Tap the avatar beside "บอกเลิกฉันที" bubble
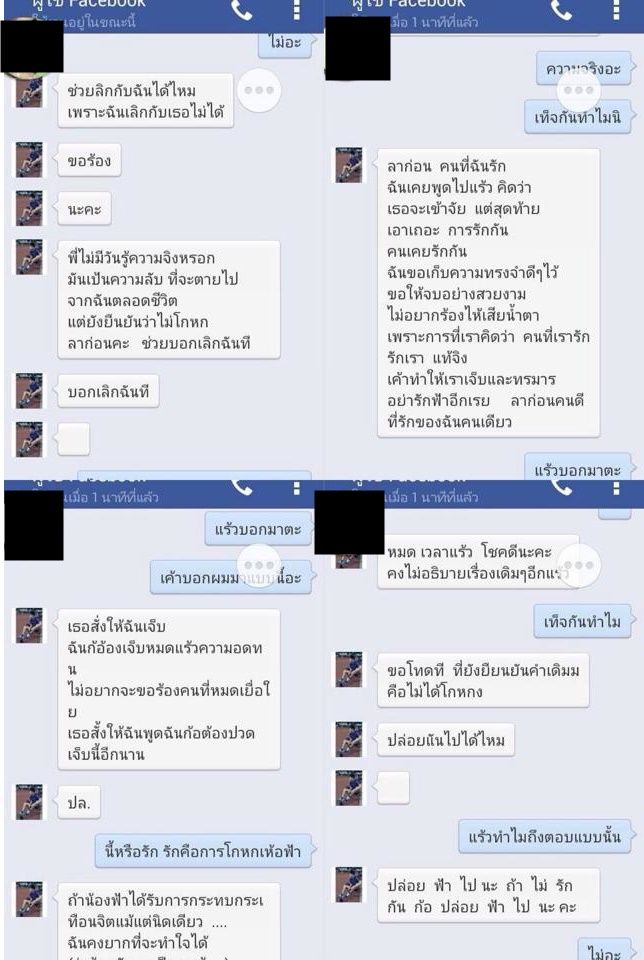This screenshot has height=960, width=644. point(29,391)
